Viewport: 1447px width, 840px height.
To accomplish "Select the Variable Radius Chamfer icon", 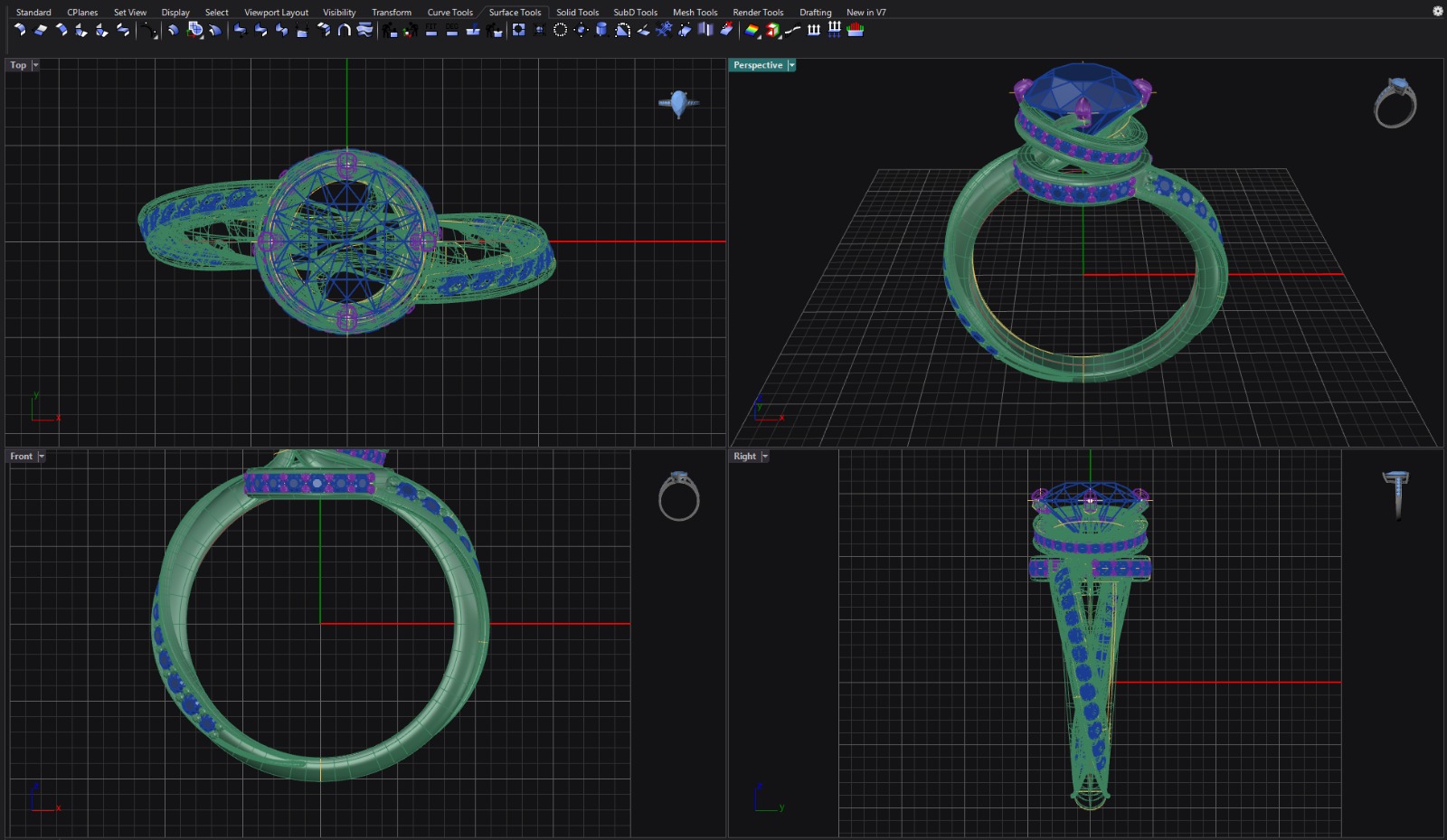I will coord(101,30).
